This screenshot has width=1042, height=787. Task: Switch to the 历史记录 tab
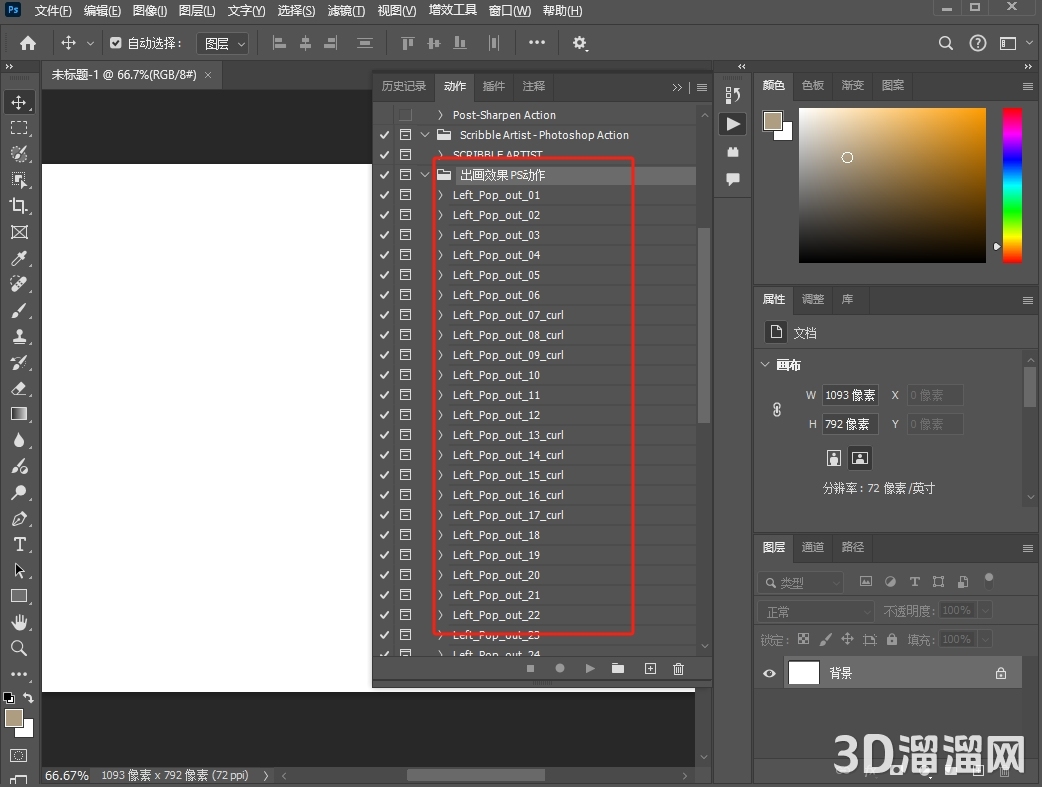tap(404, 86)
